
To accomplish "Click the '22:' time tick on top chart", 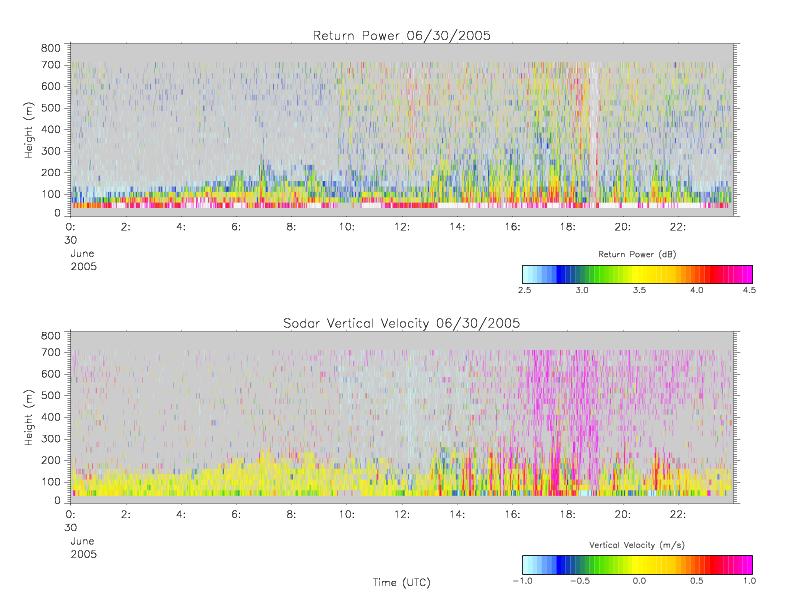I will [678, 227].
